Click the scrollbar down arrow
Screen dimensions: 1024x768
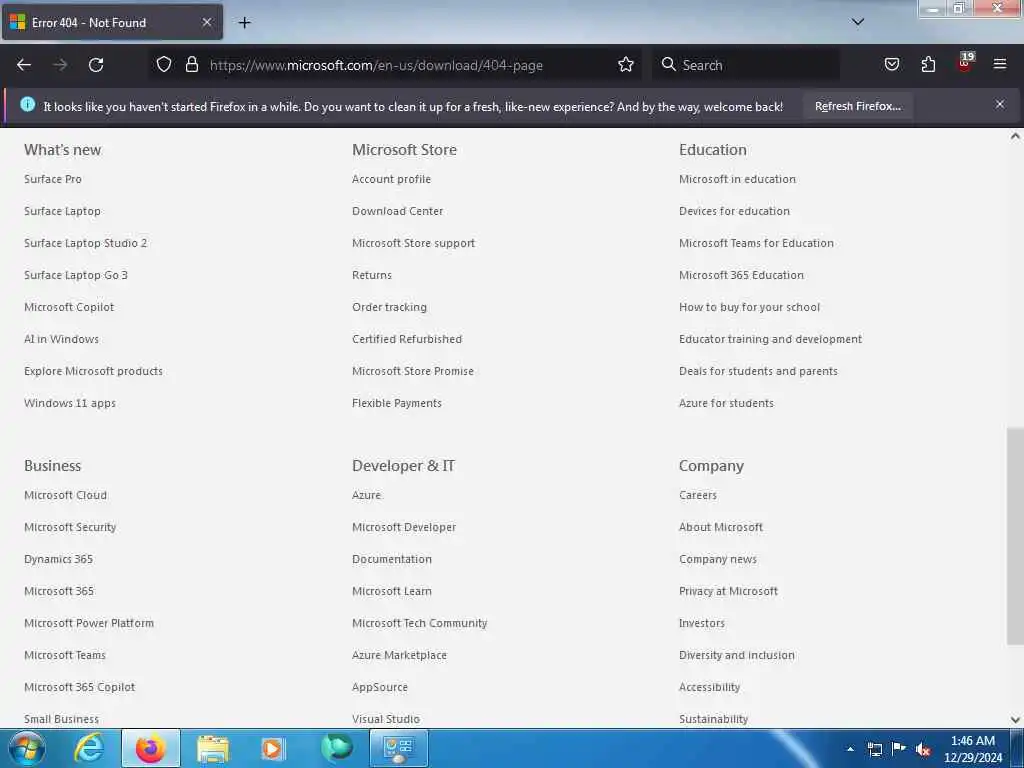coord(1015,720)
